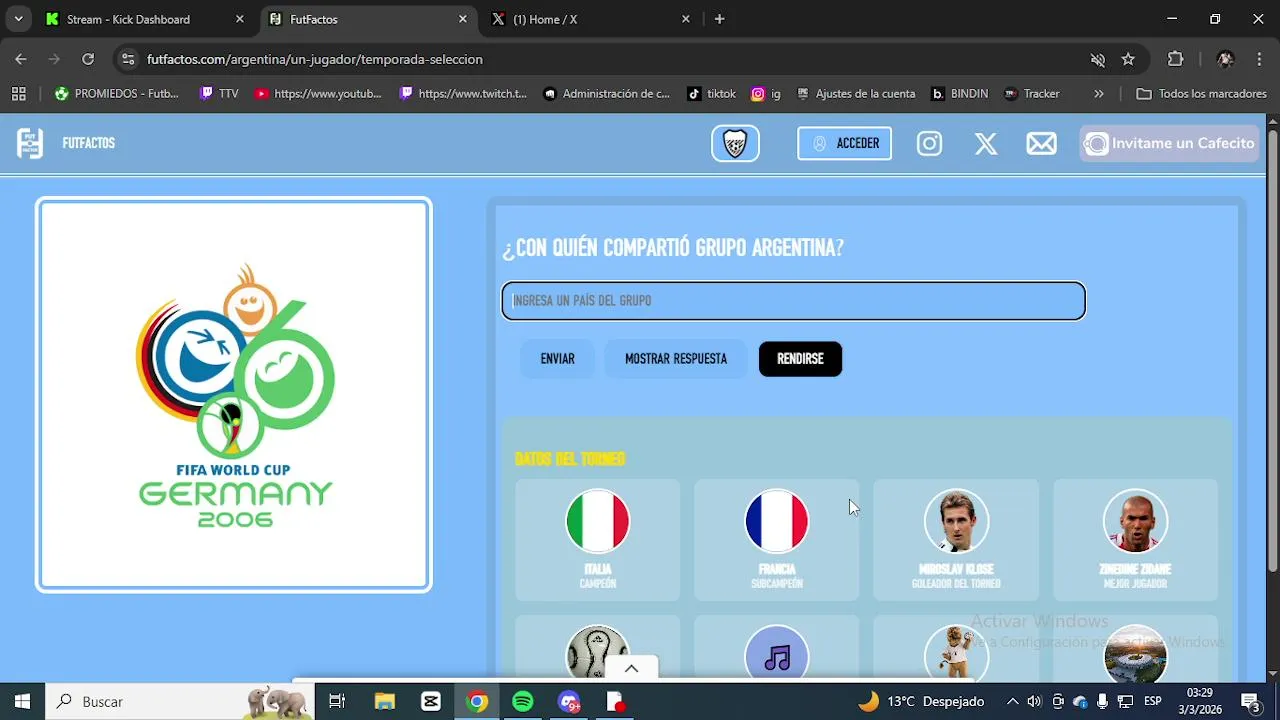
Task: Select the Francia subcampeón flag card
Action: (777, 540)
